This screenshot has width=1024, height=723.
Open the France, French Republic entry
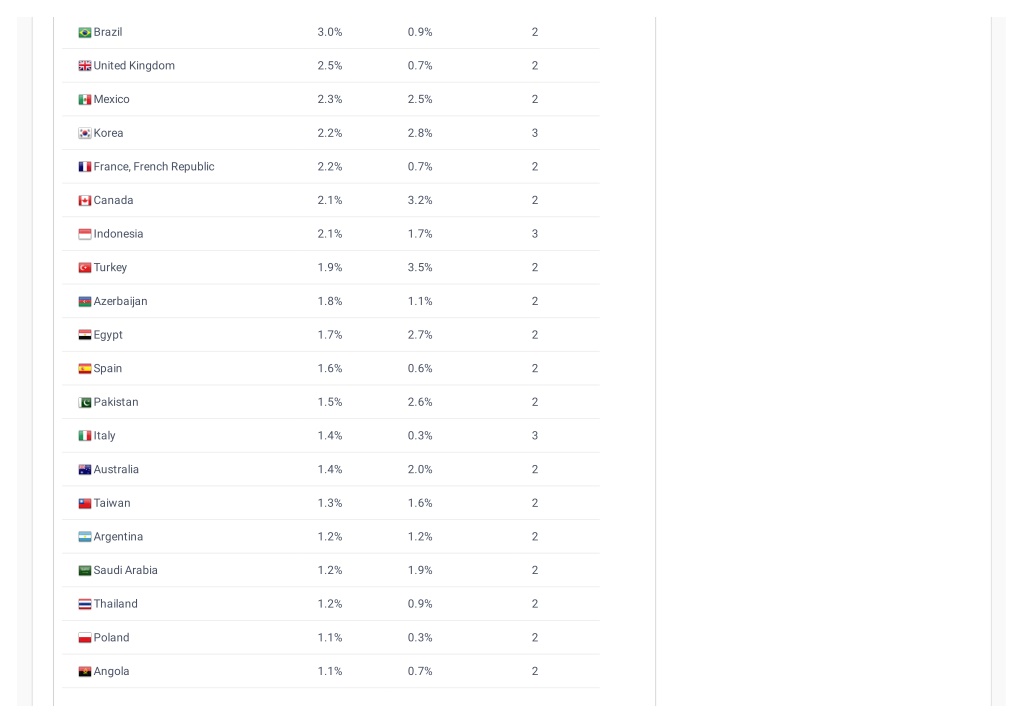(153, 167)
